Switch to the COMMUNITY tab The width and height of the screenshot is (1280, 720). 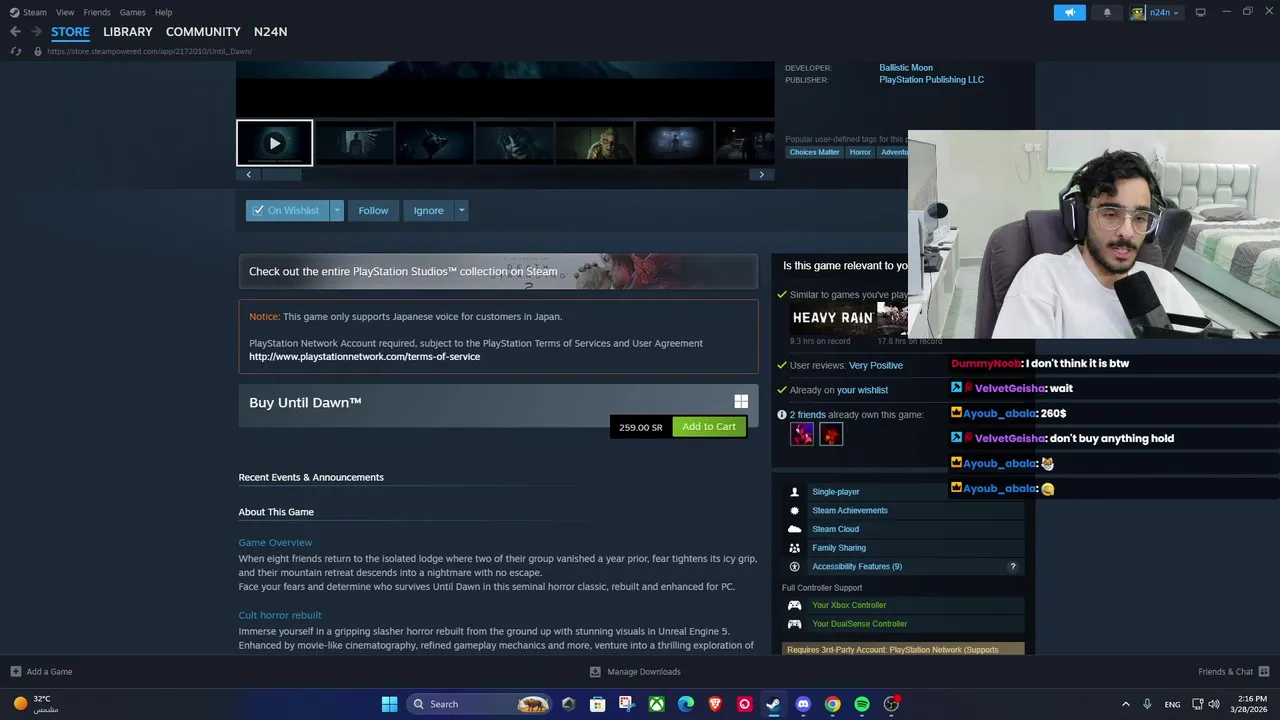point(203,32)
